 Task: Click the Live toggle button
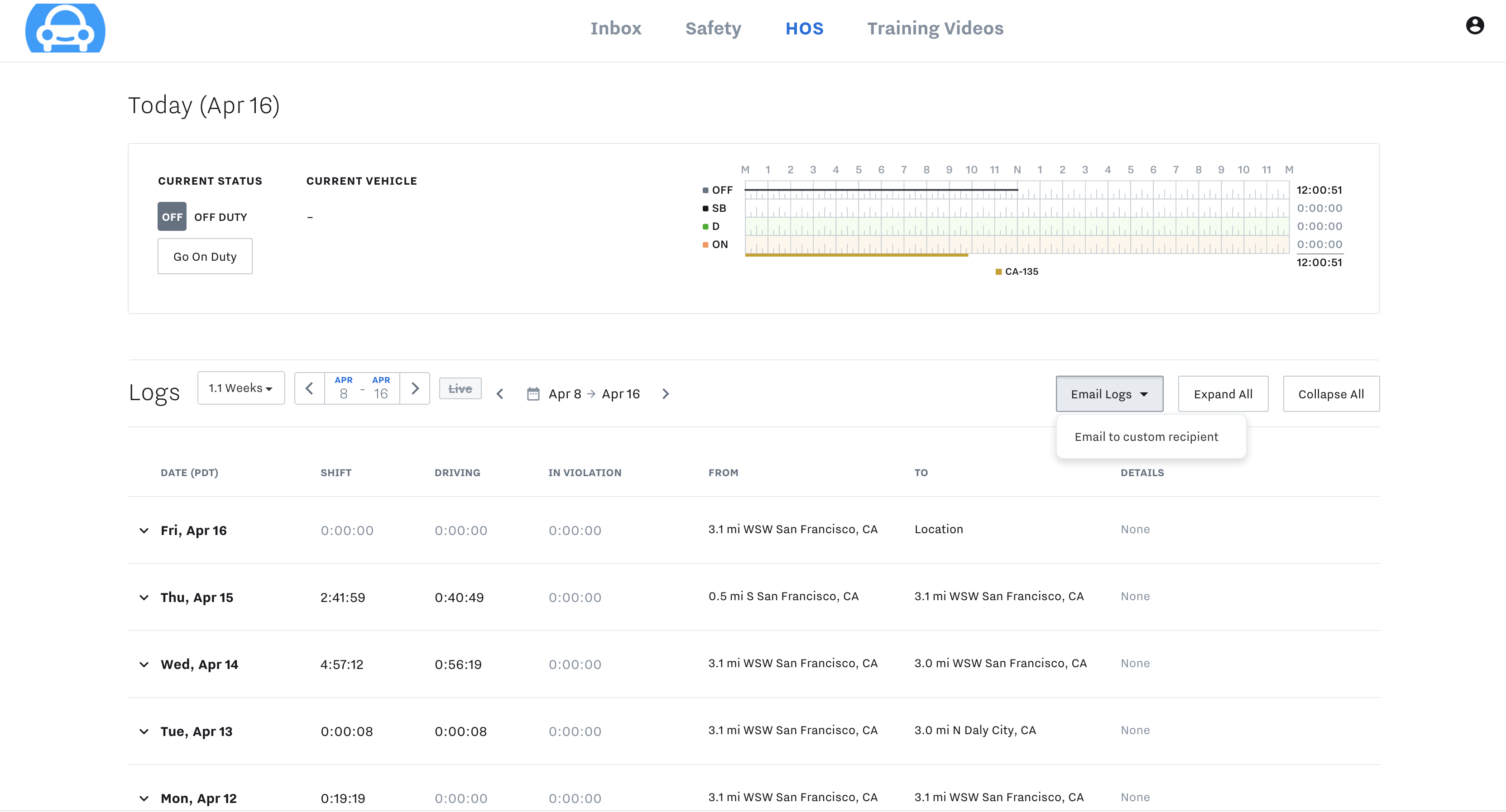(x=460, y=387)
